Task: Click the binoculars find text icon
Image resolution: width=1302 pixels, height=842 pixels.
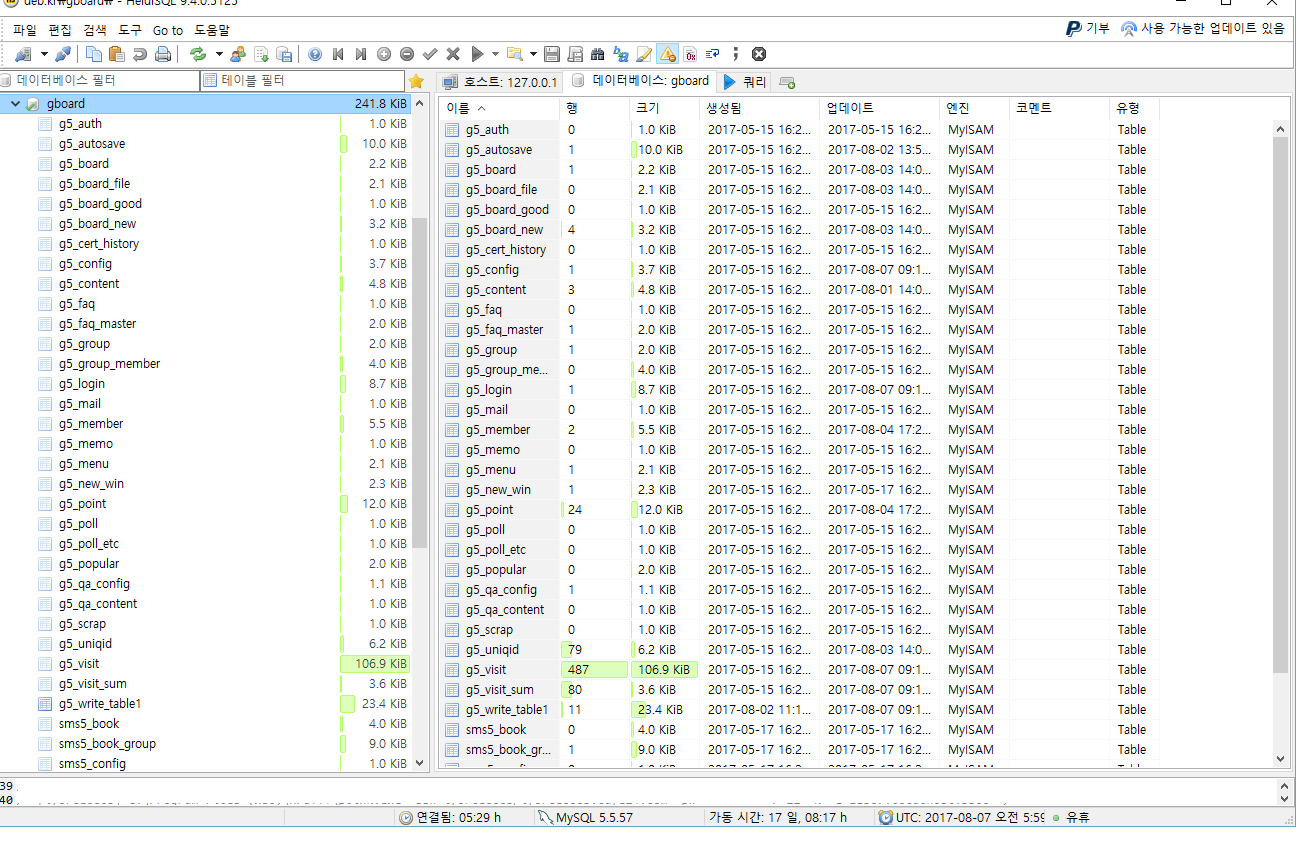Action: click(x=597, y=54)
